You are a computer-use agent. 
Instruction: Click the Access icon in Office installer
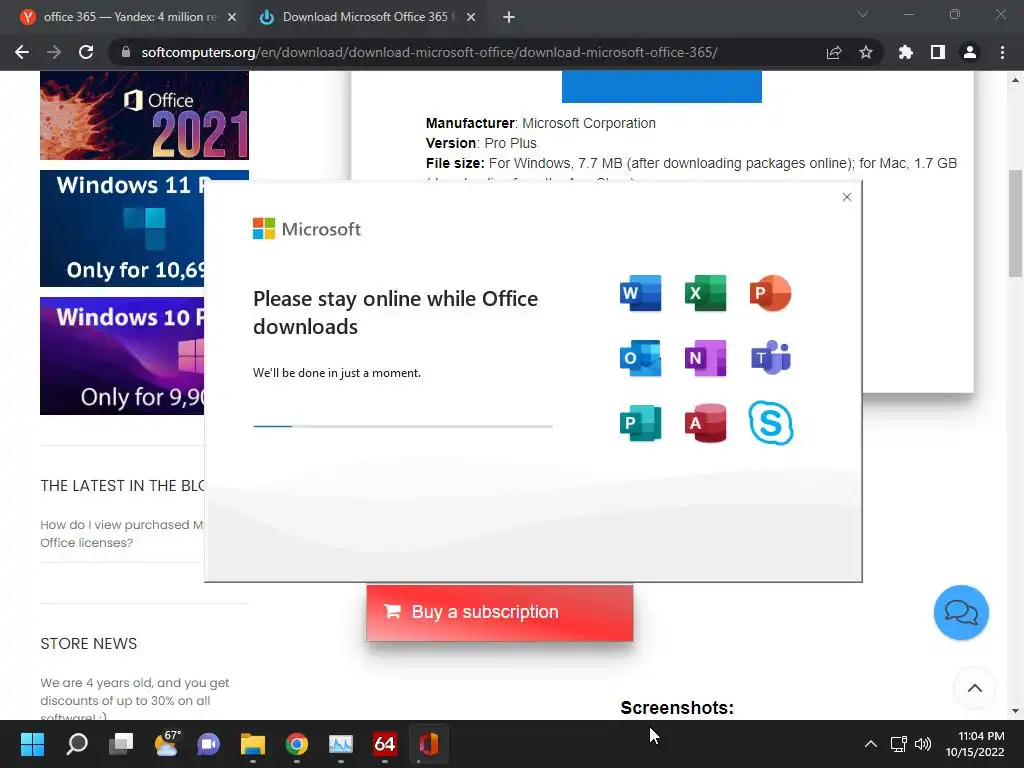point(705,423)
